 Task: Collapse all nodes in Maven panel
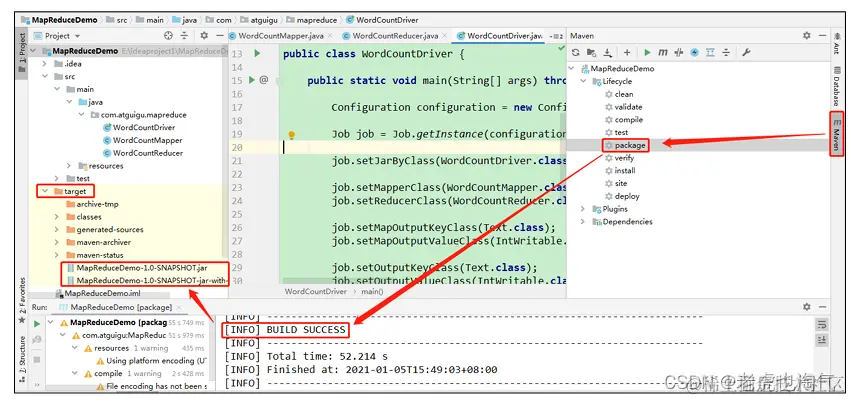(726, 53)
